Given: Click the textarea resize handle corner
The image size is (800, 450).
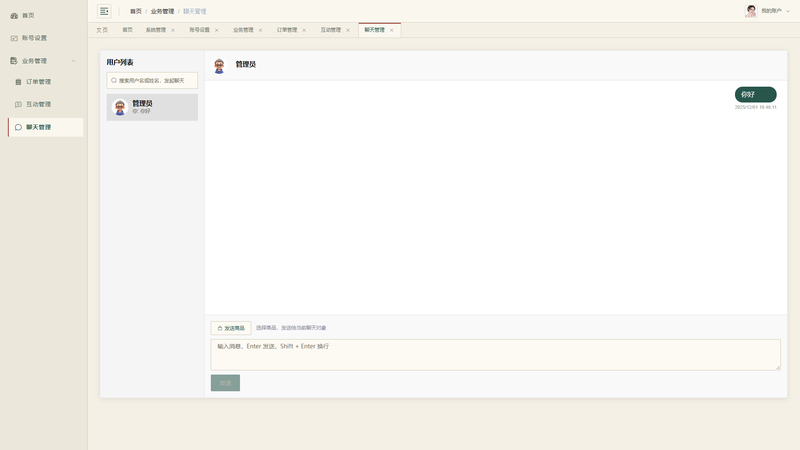Looking at the screenshot, I should [x=778, y=367].
